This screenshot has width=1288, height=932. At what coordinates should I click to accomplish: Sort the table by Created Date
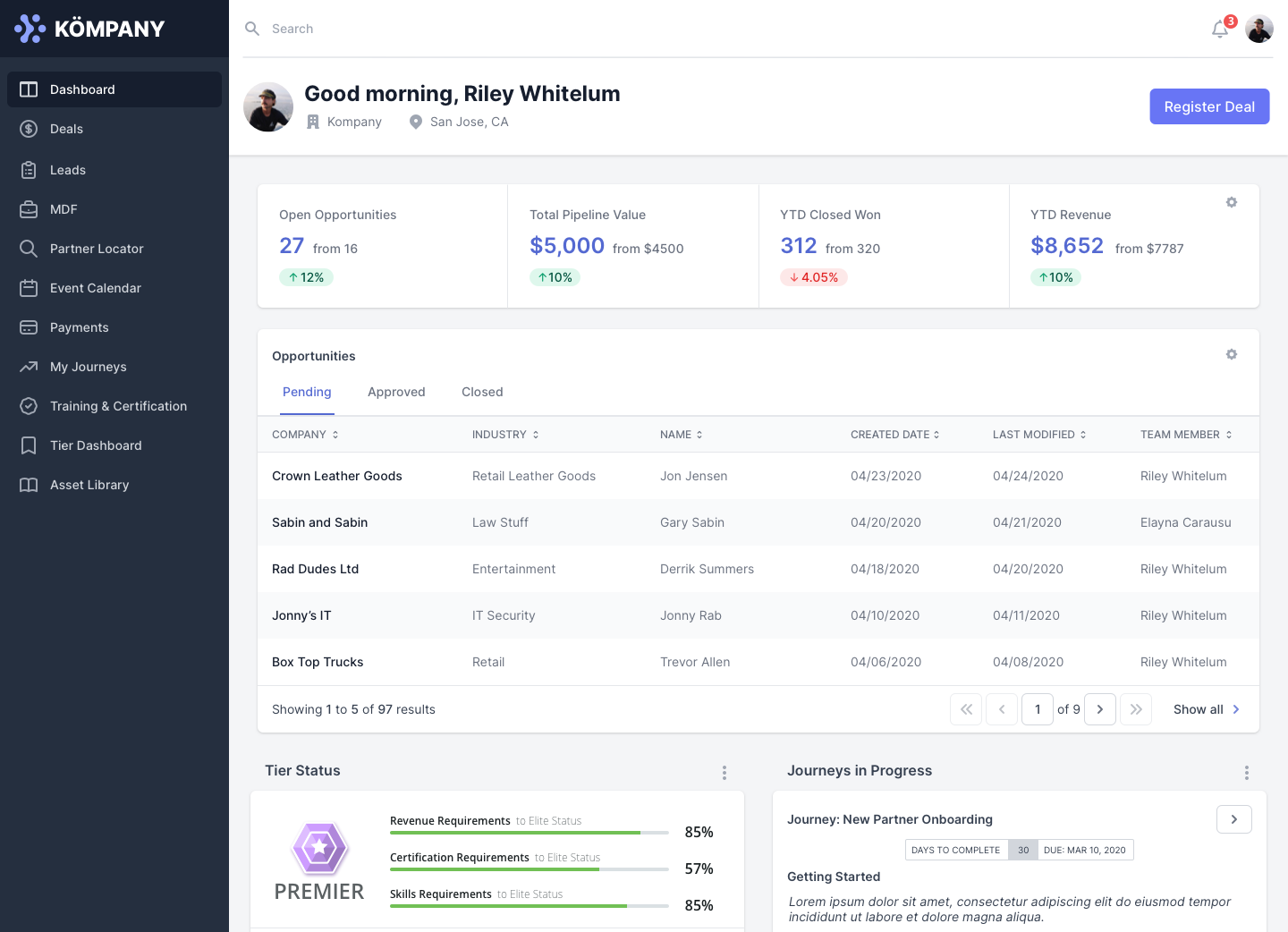click(x=894, y=435)
